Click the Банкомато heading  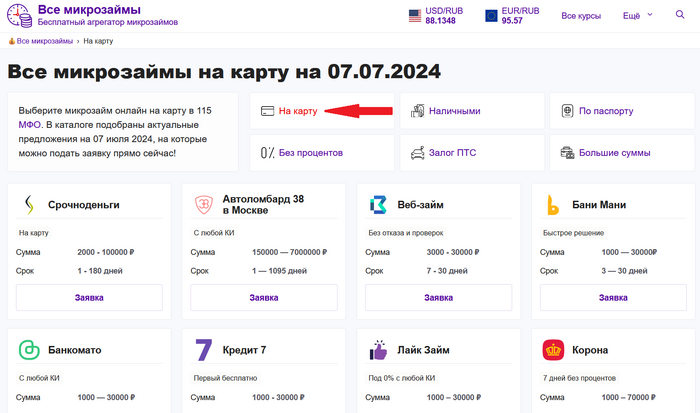click(x=75, y=350)
